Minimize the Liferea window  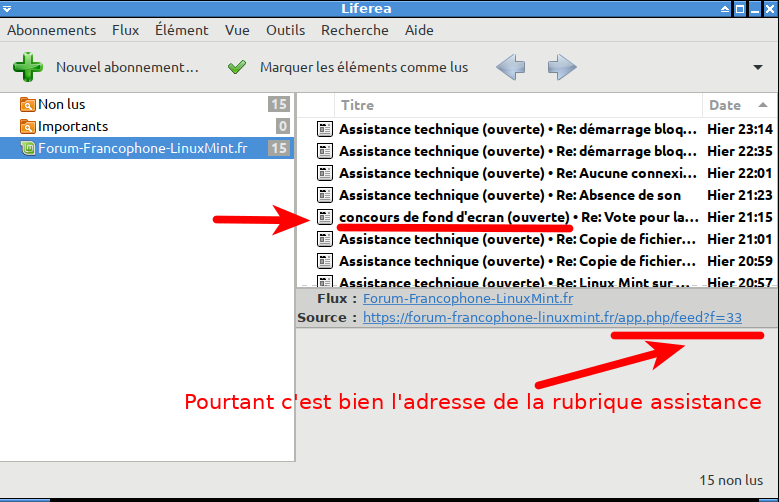(x=755, y=8)
